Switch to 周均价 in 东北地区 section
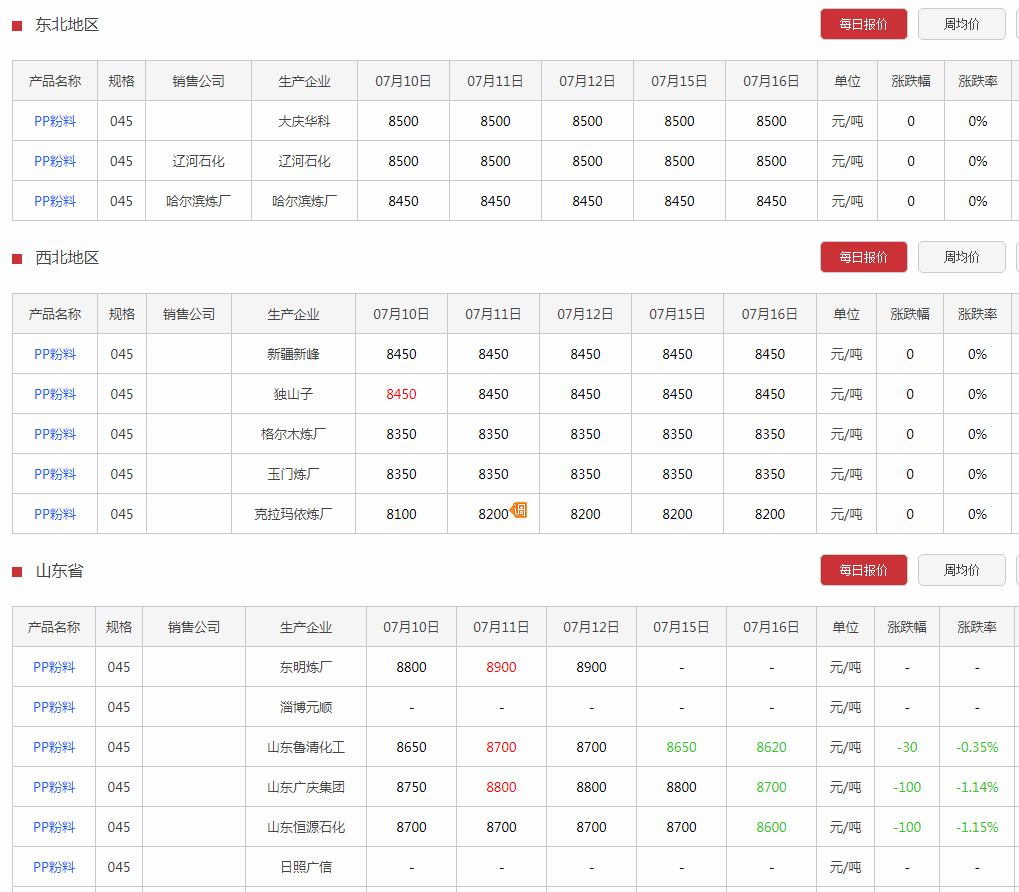The image size is (1019, 892). pos(961,24)
